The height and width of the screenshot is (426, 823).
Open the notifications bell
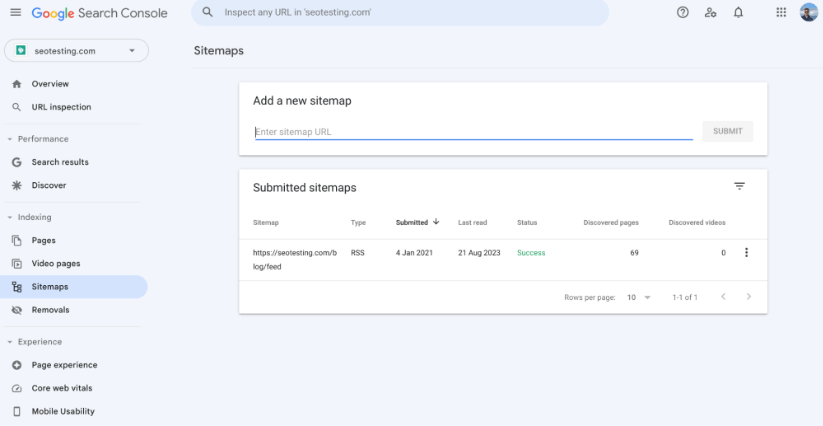pos(738,13)
